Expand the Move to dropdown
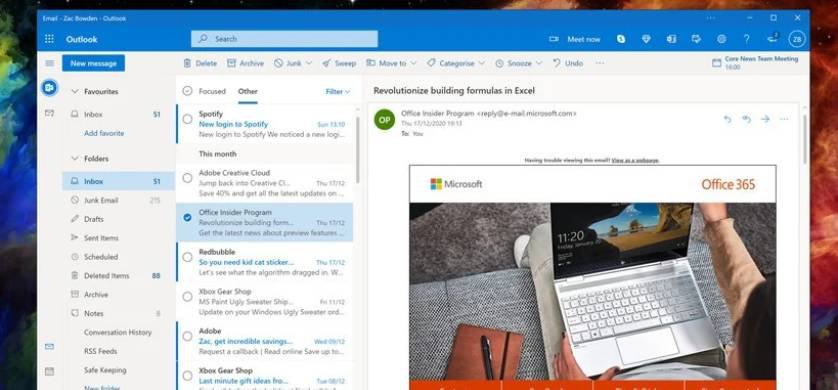838x390 pixels. click(391, 63)
